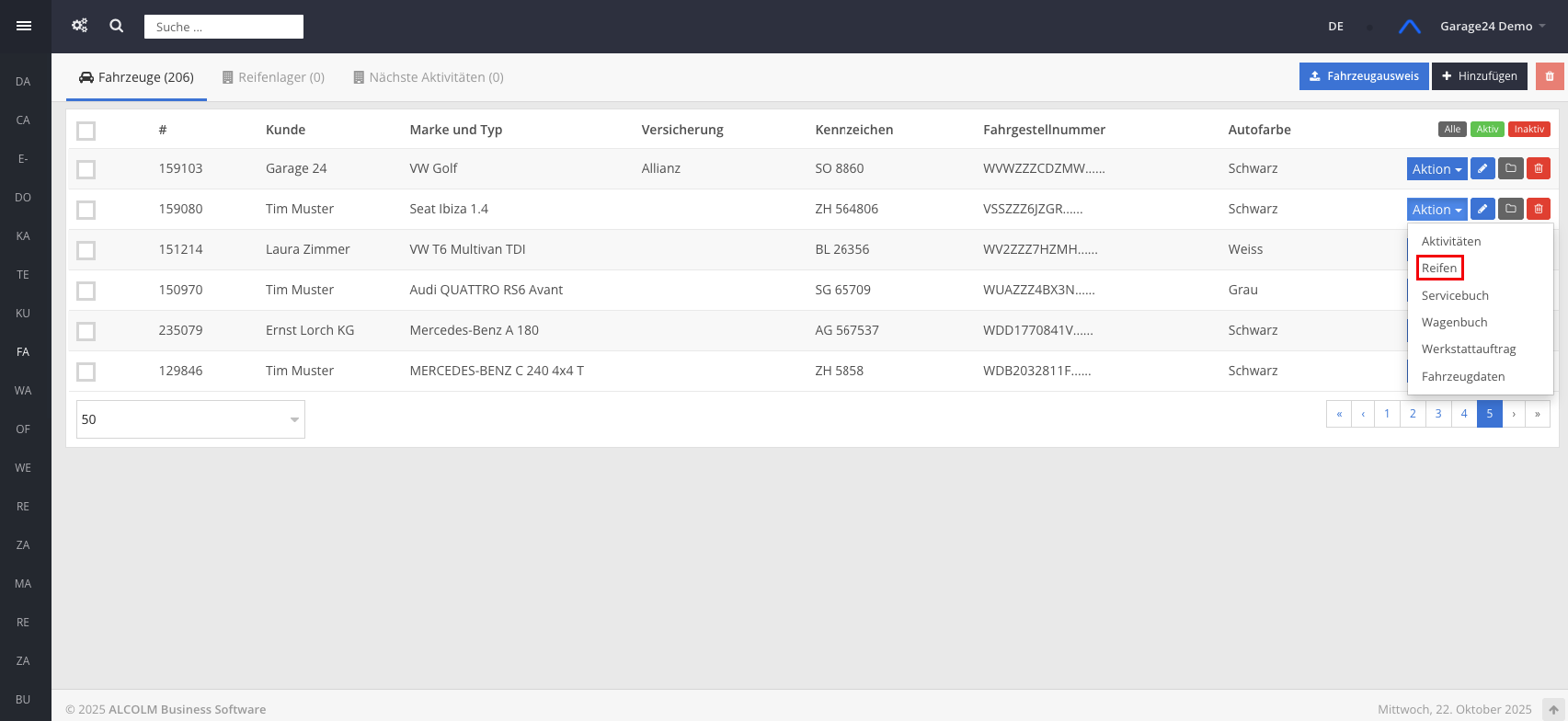Click into the Suche search field
Viewport: 1568px width, 721px height.
click(x=223, y=27)
